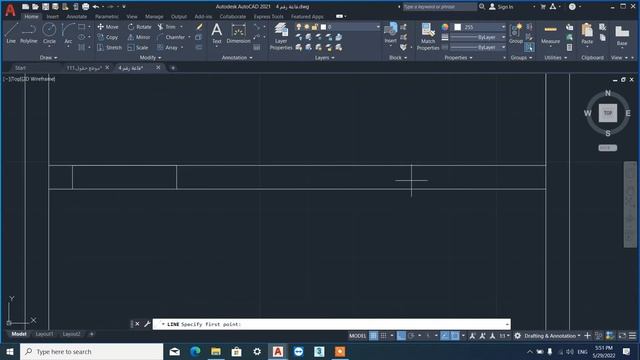The width and height of the screenshot is (640, 360).
Task: Click the Paste clipboard icon
Action: pos(587,33)
